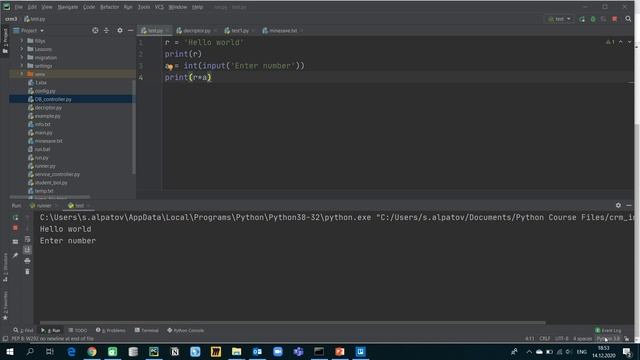The width and height of the screenshot is (640, 360).
Task: Expand the migration folder
Action: [x=22, y=57]
